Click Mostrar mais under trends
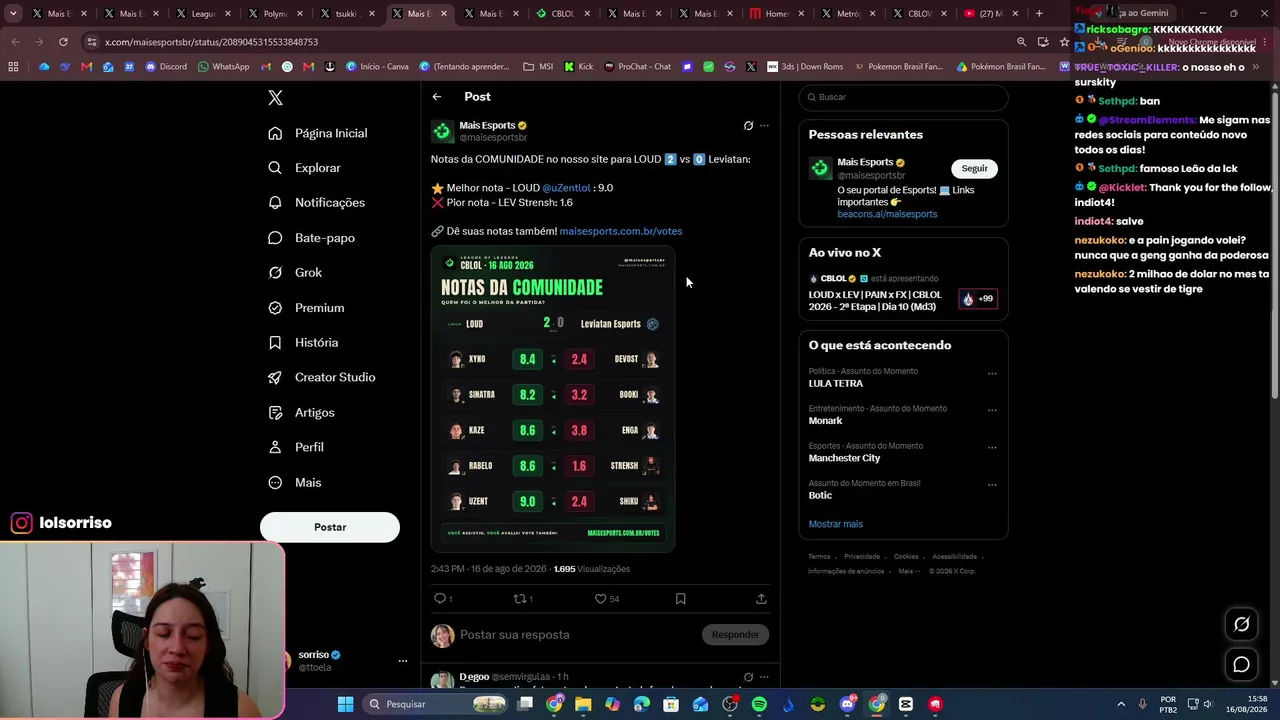The height and width of the screenshot is (720, 1280). 836,524
